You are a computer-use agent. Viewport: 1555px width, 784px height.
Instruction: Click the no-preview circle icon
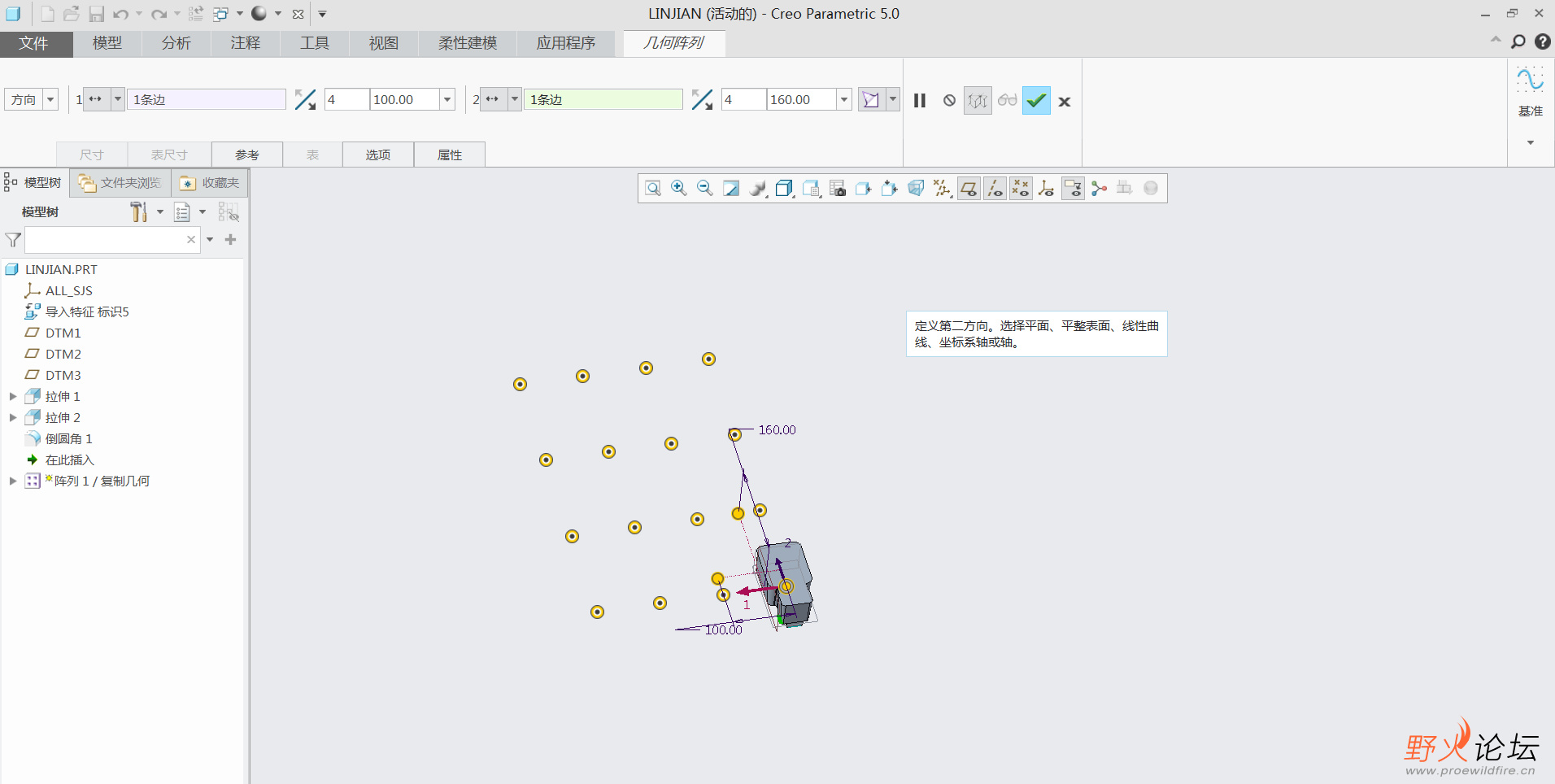(949, 101)
